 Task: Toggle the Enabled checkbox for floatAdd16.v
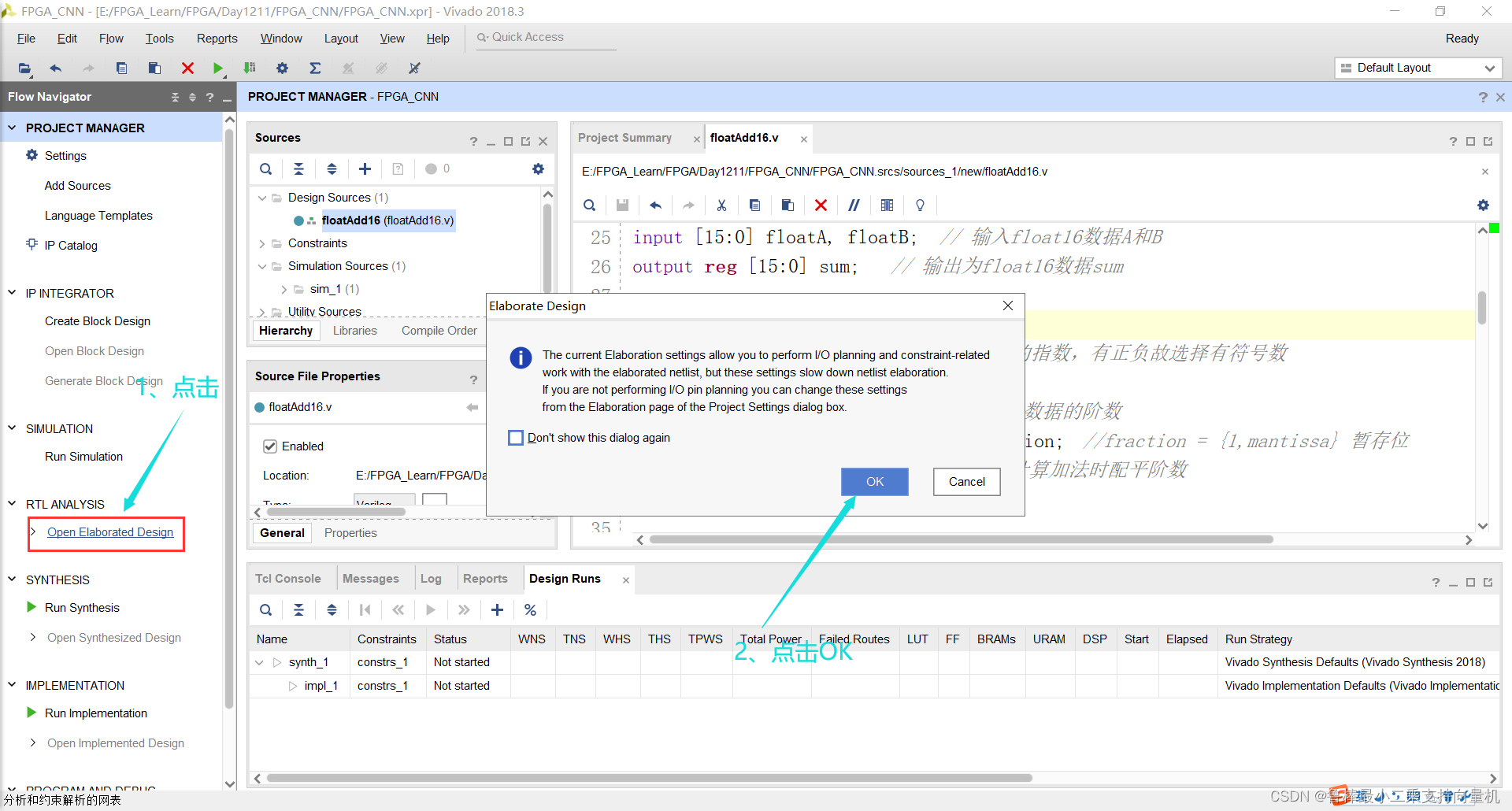[270, 446]
